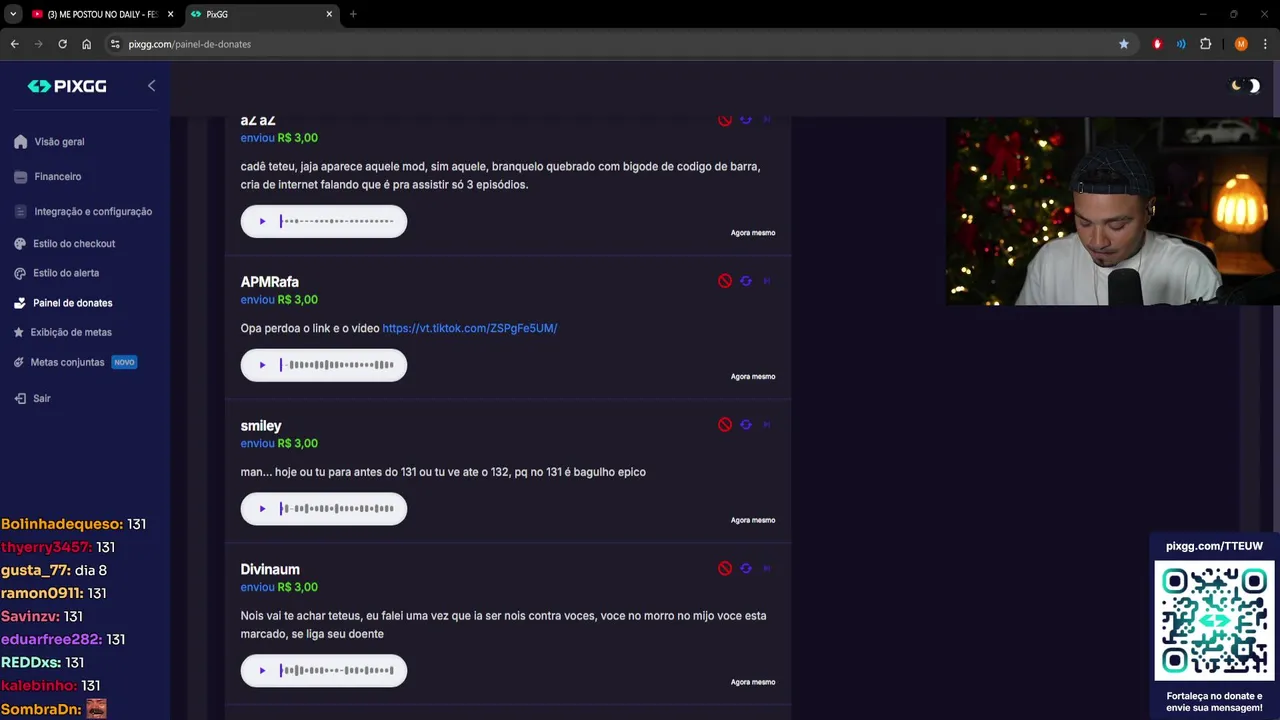Open the Financeiro section
The image size is (1280, 720).
[x=58, y=177]
